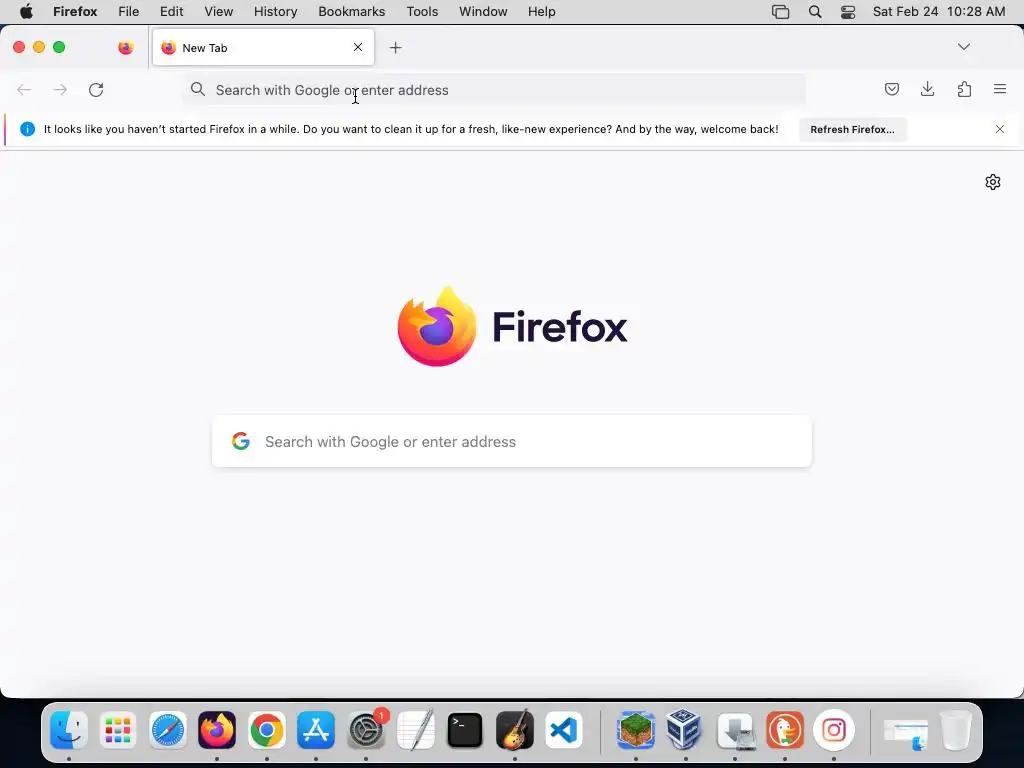The height and width of the screenshot is (768, 1024).
Task: Open the Firefox hamburger application menu
Action: (1000, 89)
